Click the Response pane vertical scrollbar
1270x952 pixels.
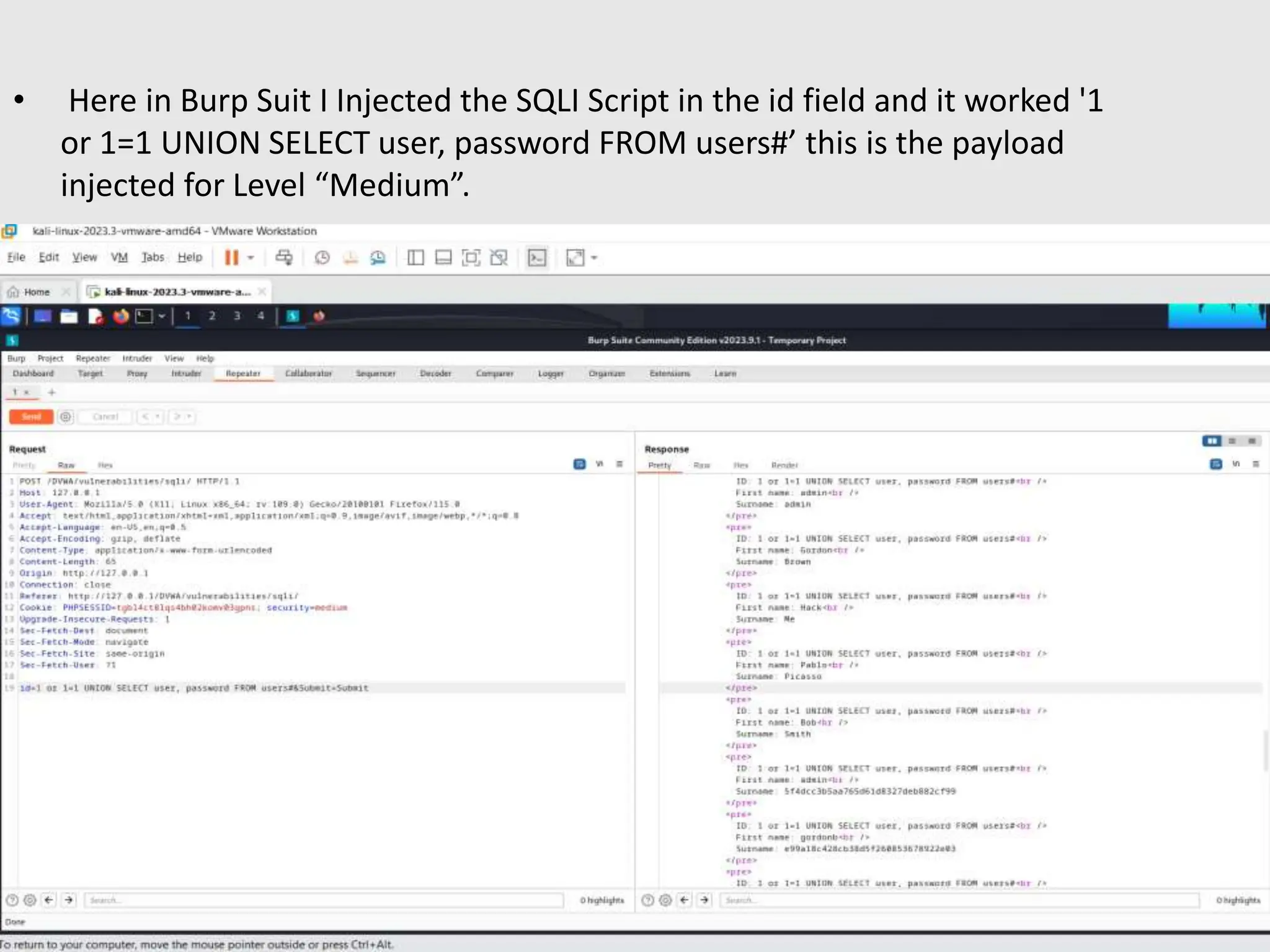point(1266,751)
